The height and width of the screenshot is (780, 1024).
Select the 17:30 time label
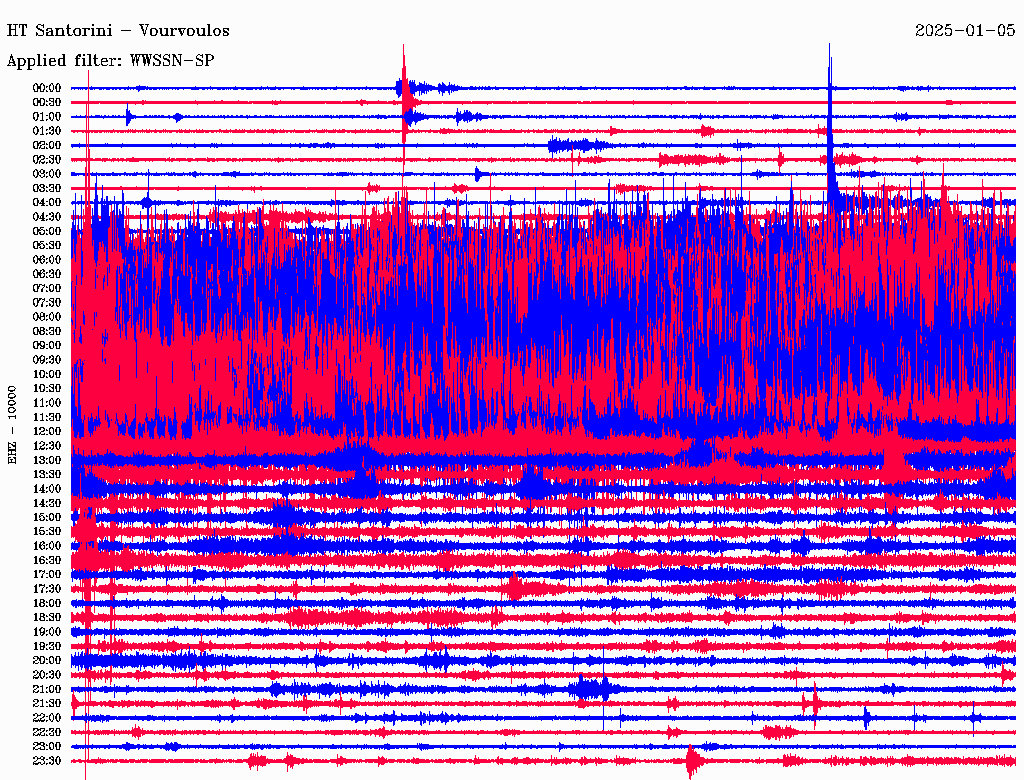(x=47, y=589)
